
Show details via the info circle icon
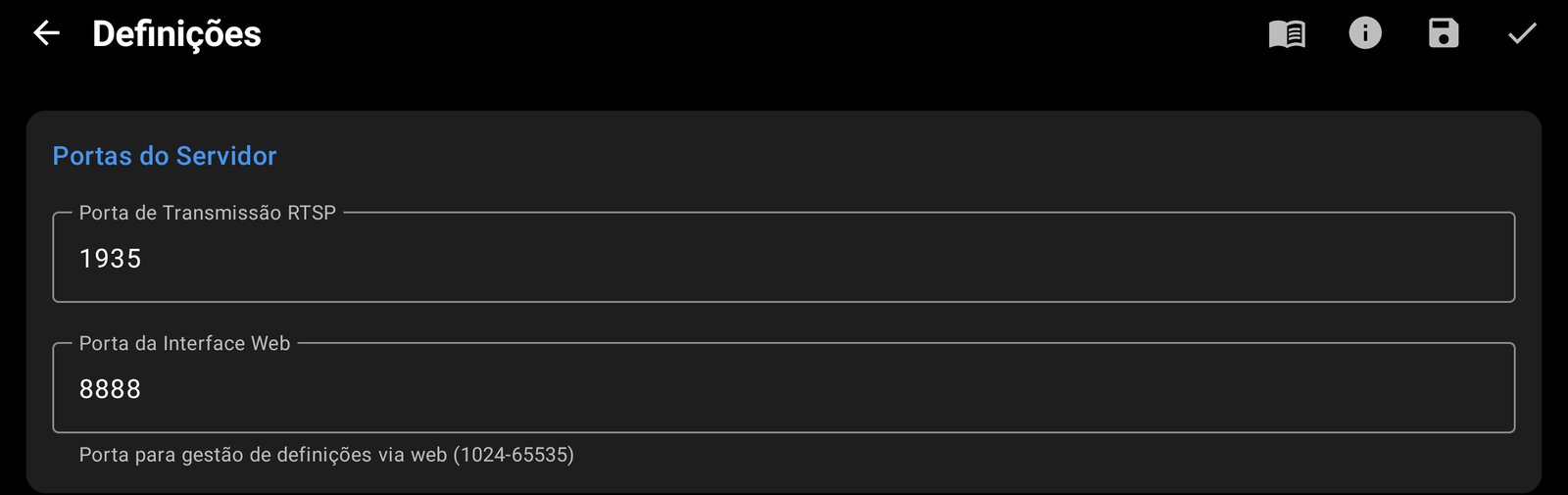(x=1365, y=33)
